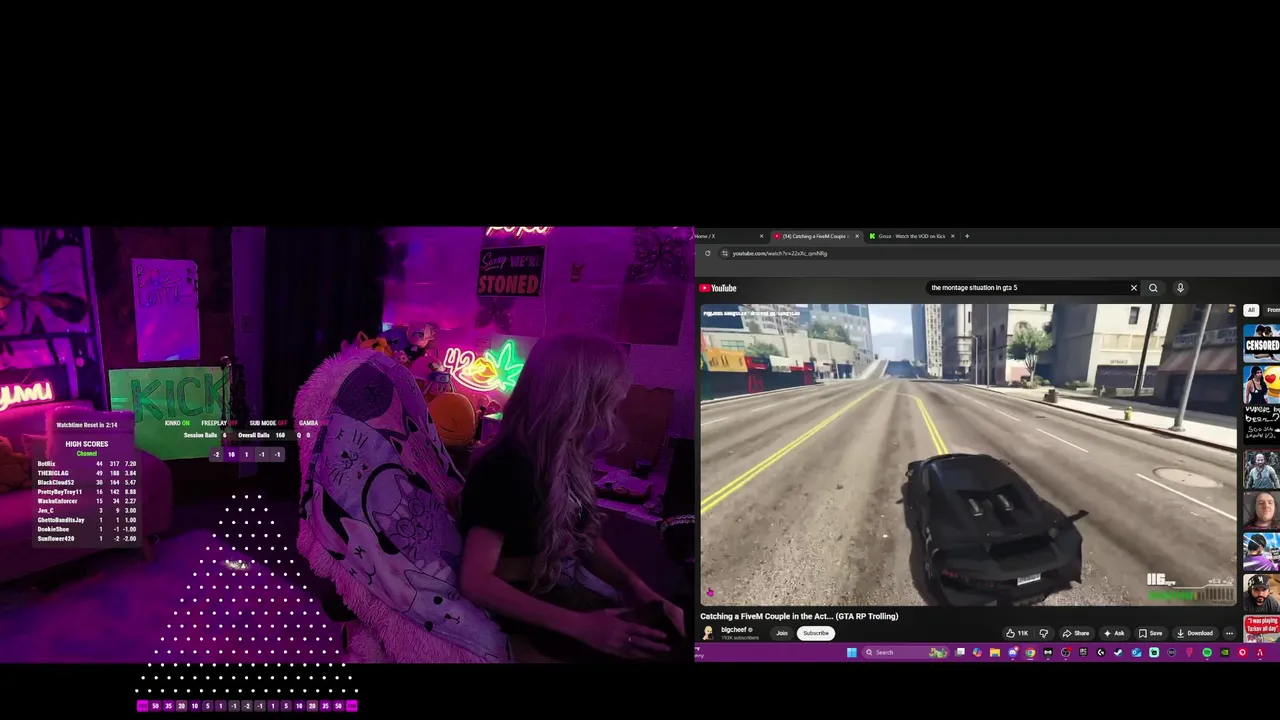
Task: Open the CENSORED suggested video thumbnail
Action: tap(1262, 343)
